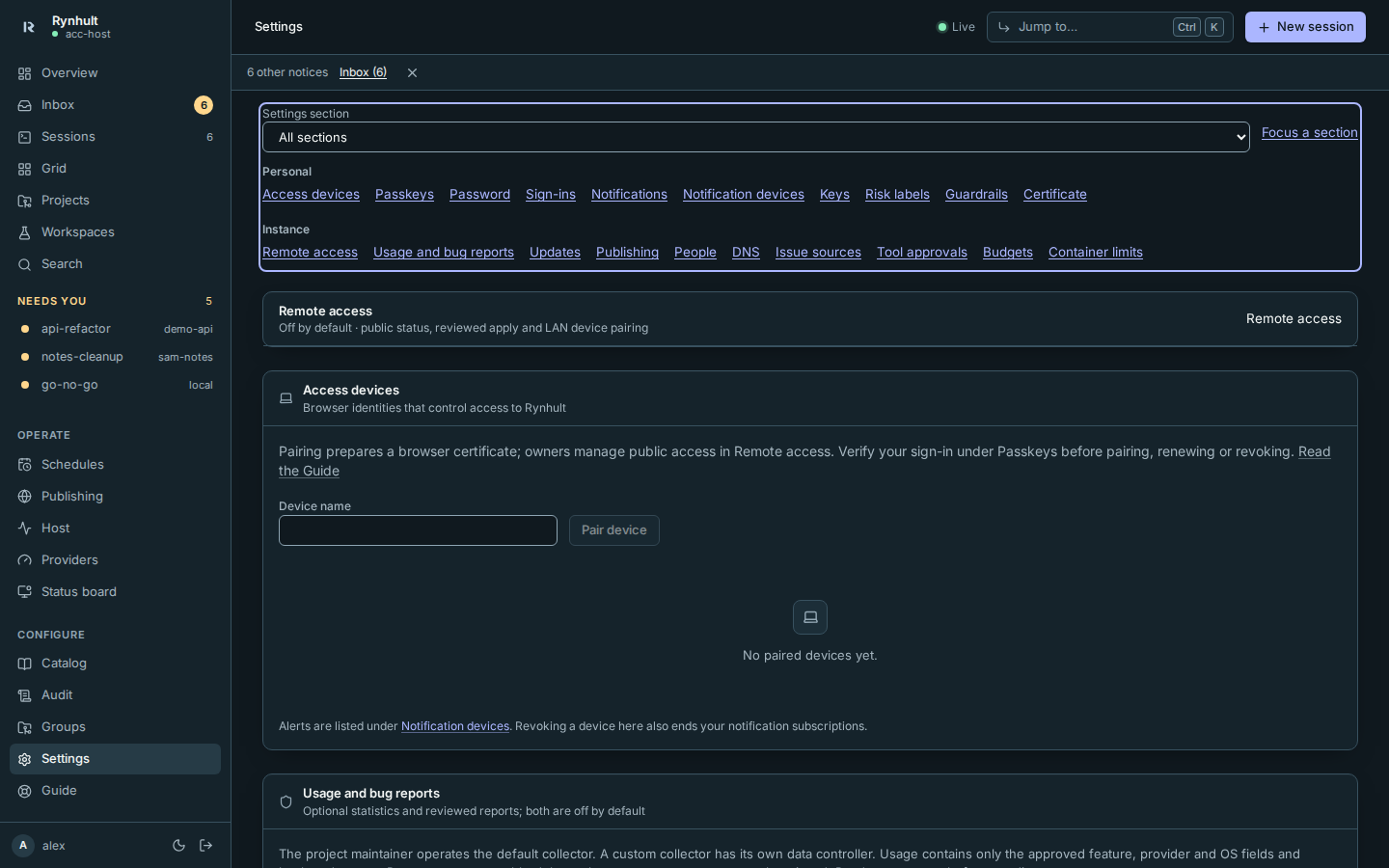Click the No paired devices icon

(x=810, y=617)
